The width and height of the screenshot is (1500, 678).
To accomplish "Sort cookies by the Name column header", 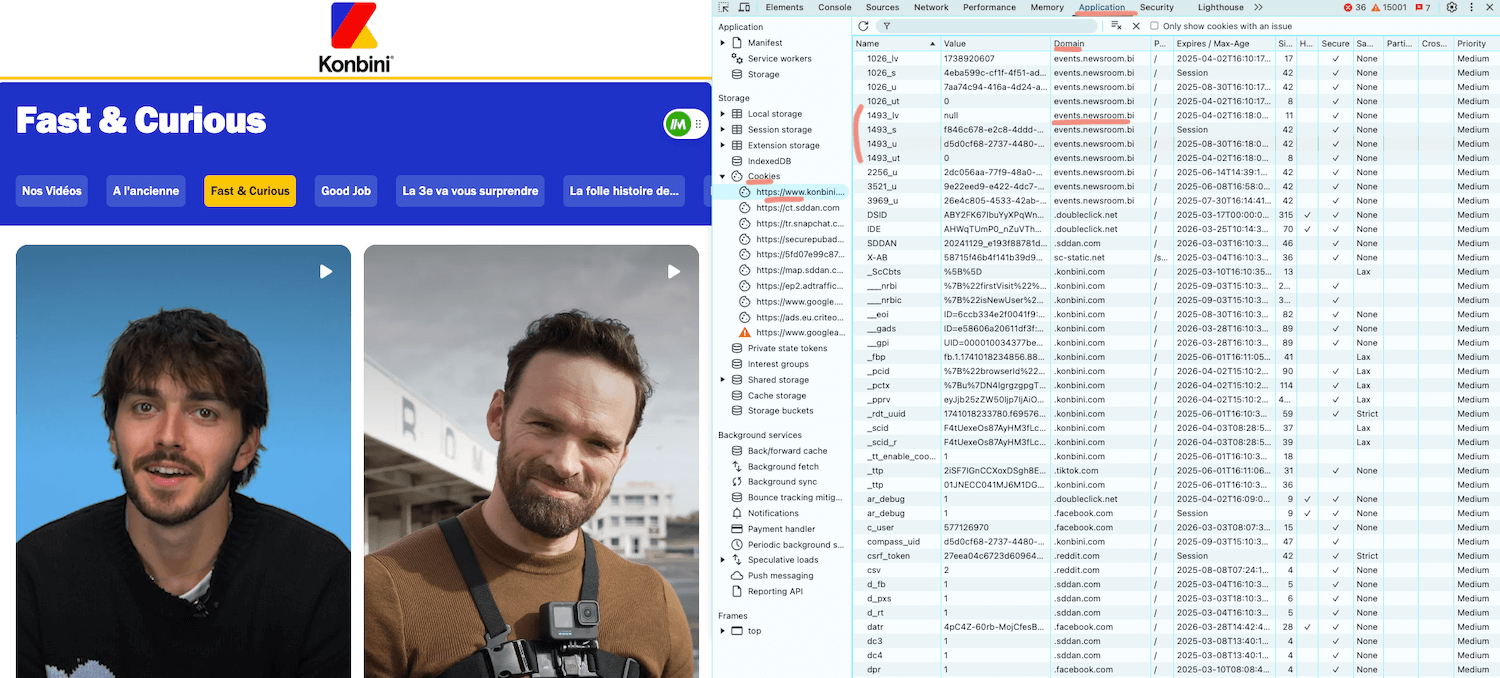I will point(897,44).
